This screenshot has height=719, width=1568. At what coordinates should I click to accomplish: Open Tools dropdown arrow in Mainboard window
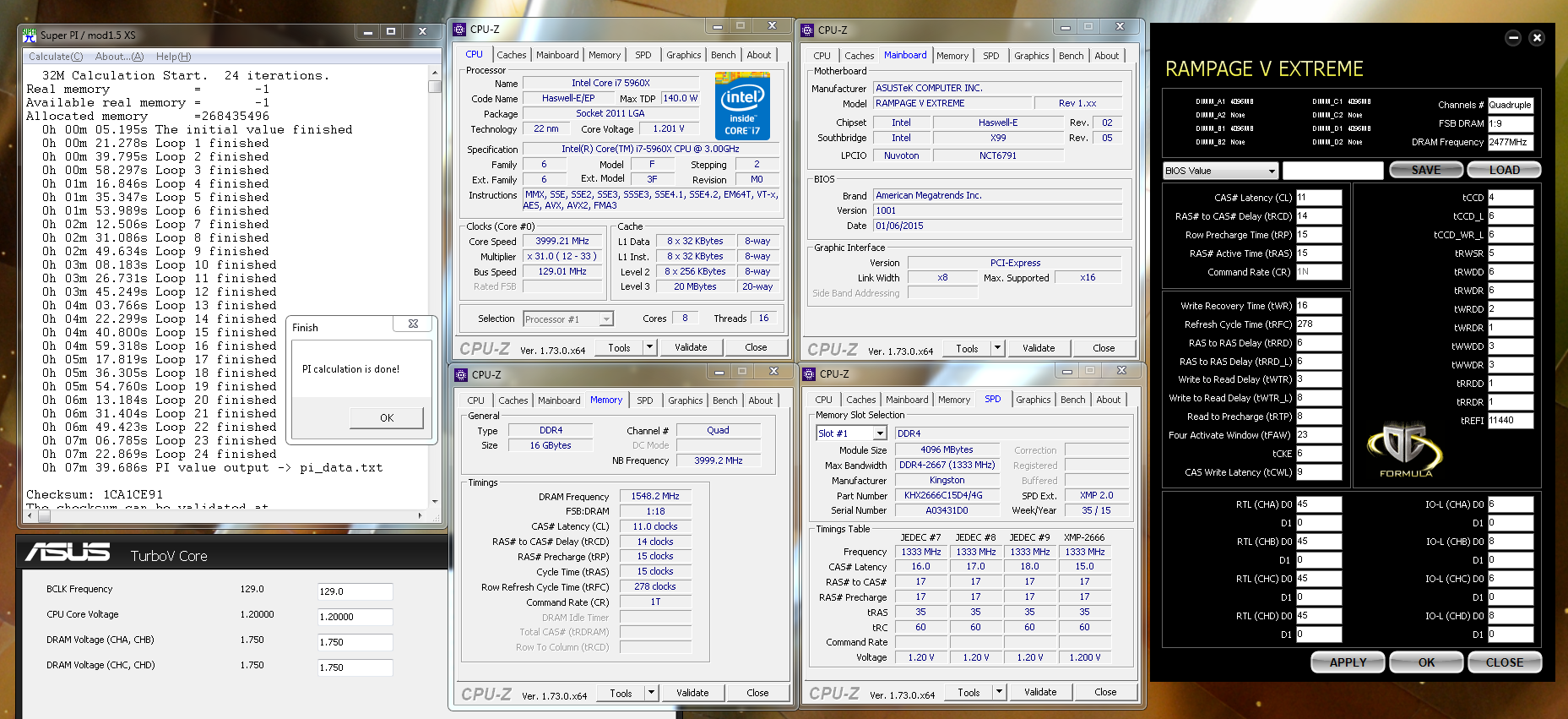[997, 347]
